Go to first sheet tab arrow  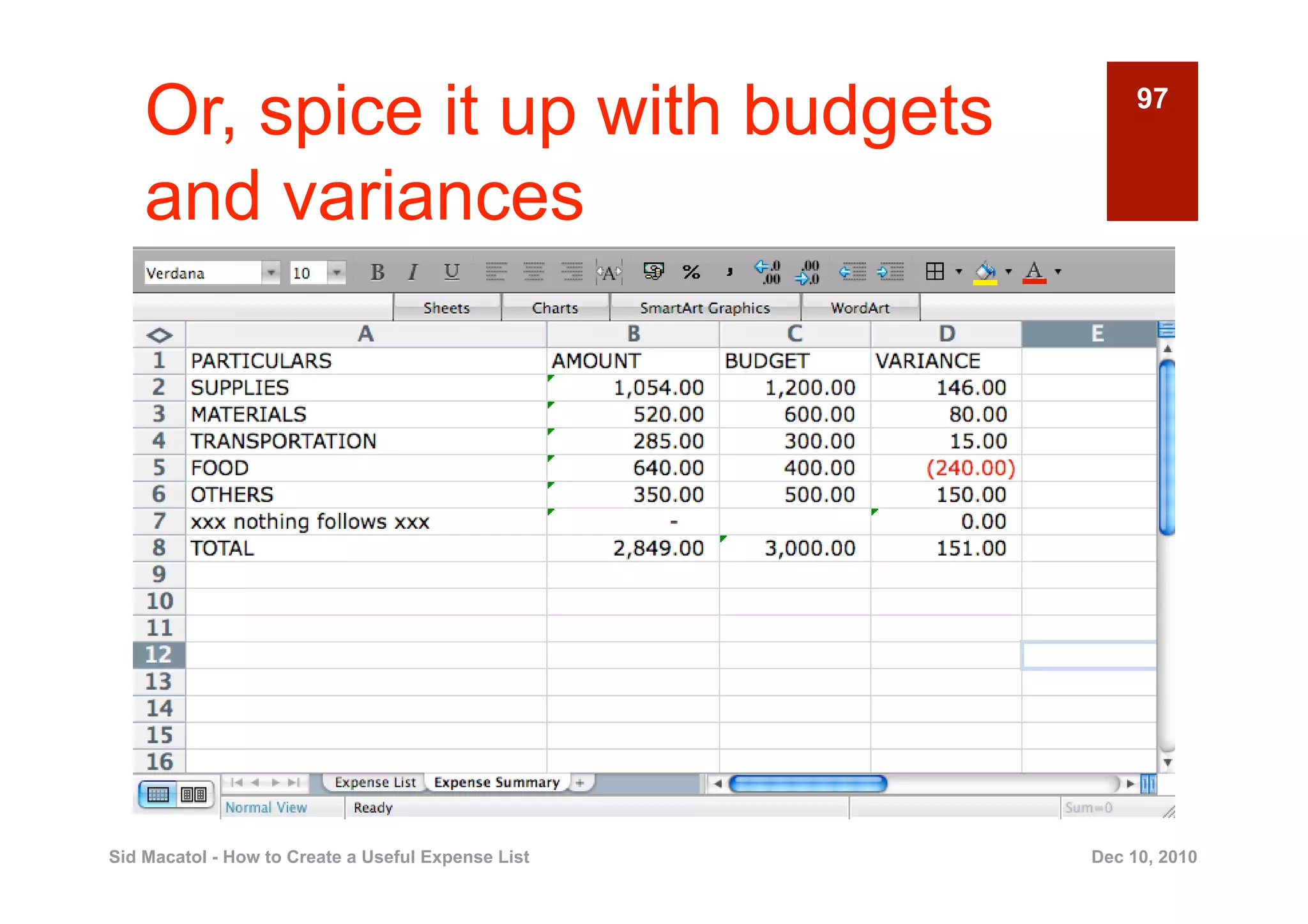pyautogui.click(x=236, y=782)
